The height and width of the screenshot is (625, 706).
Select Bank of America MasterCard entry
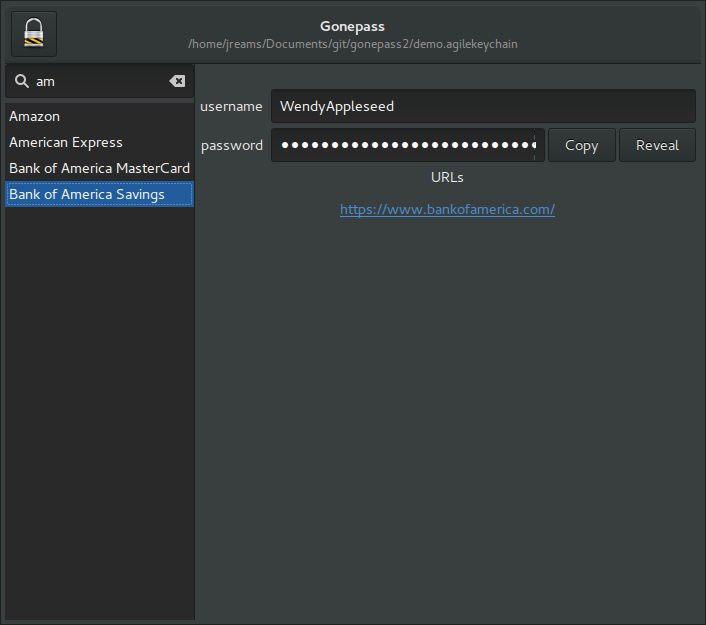pyautogui.click(x=100, y=168)
